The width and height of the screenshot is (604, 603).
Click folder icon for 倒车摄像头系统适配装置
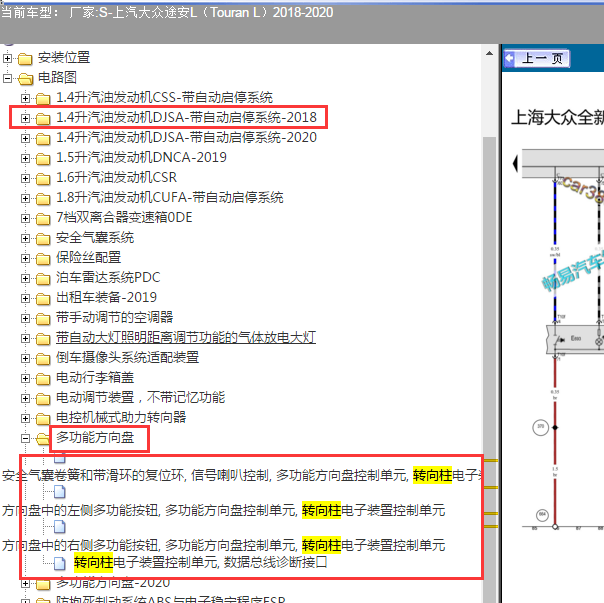pyautogui.click(x=43, y=359)
